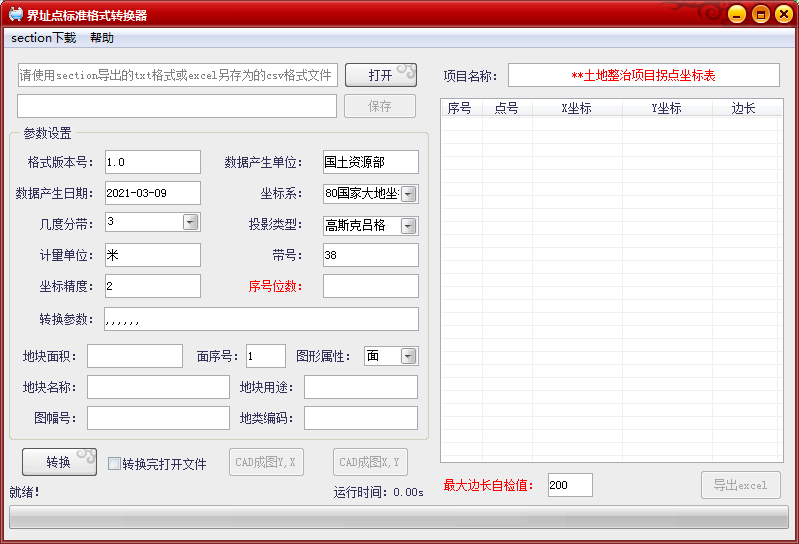
Task: Open the section下载 menu
Action: (x=43, y=38)
